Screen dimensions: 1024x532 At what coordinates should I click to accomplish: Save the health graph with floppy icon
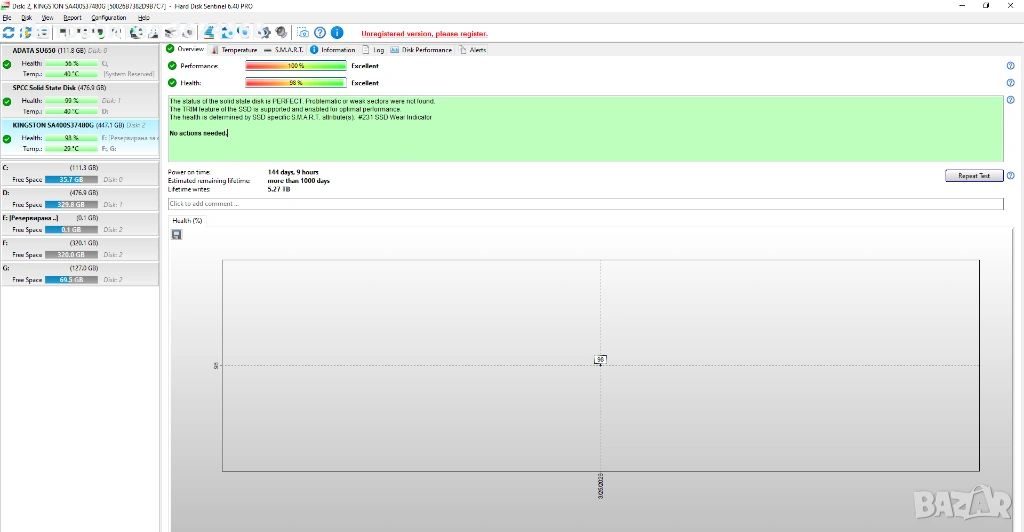pos(177,234)
